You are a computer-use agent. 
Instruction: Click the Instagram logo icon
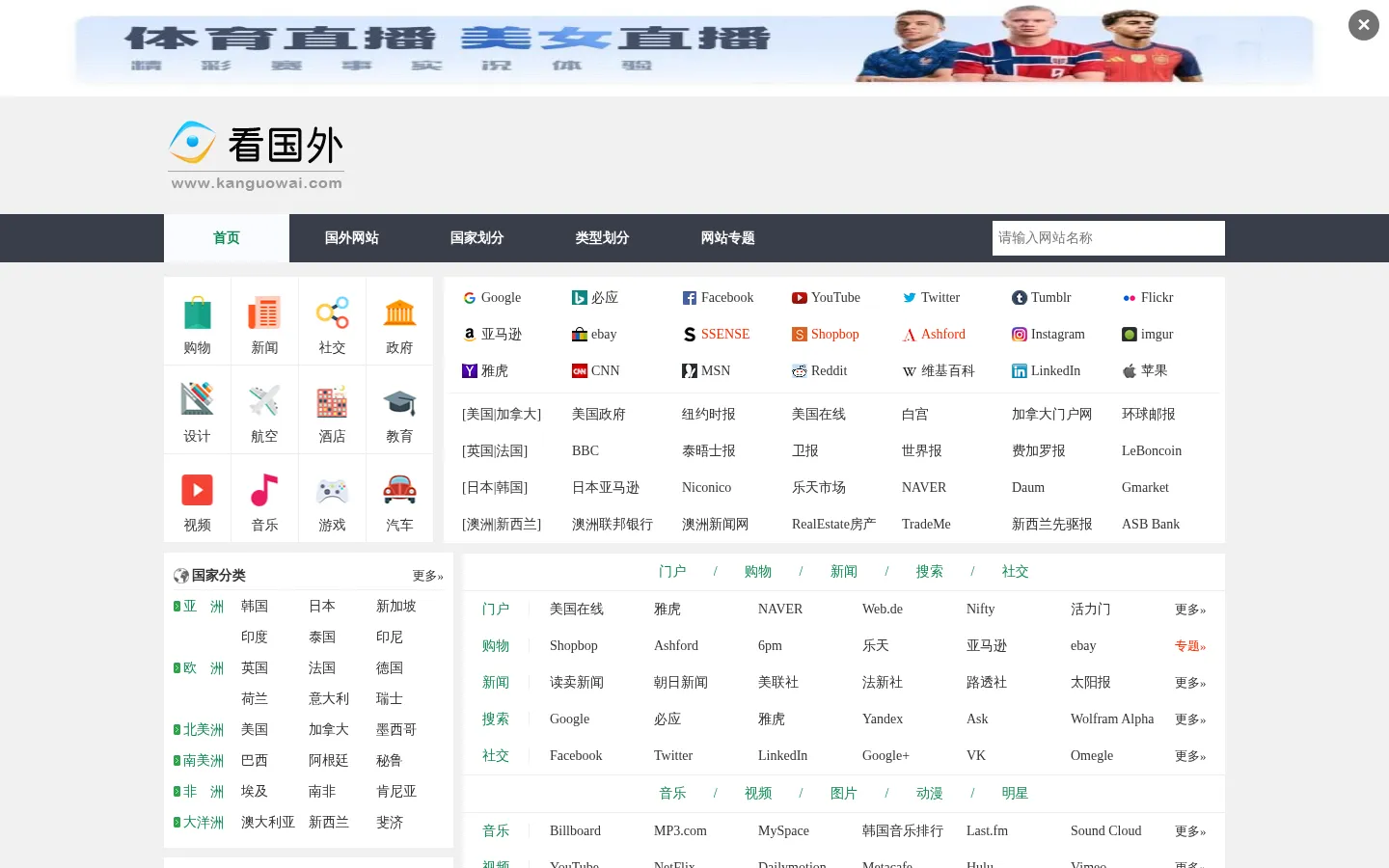pyautogui.click(x=1020, y=335)
